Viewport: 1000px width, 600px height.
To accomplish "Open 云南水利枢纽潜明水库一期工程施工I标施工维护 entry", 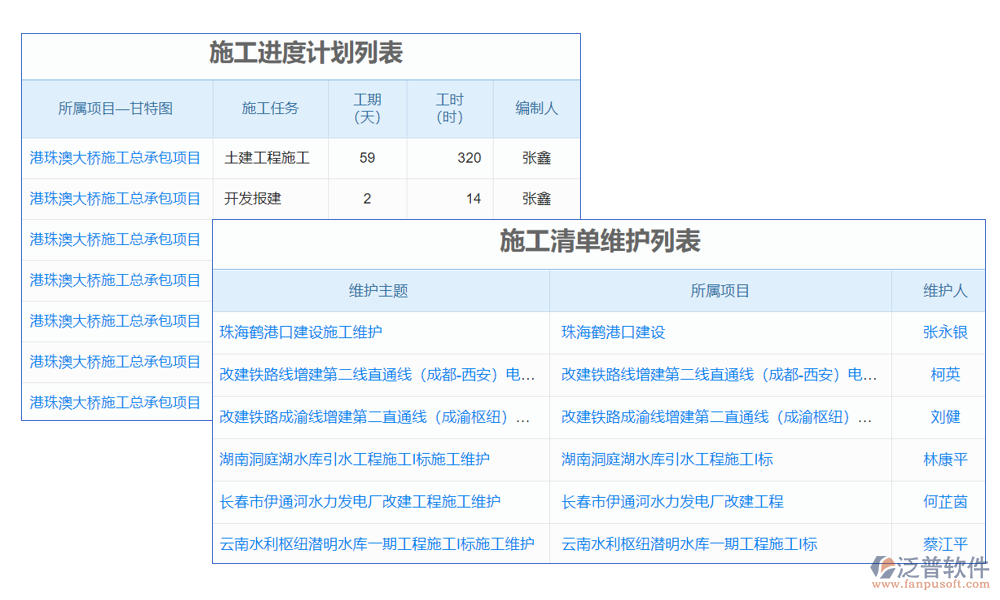I will (x=375, y=543).
